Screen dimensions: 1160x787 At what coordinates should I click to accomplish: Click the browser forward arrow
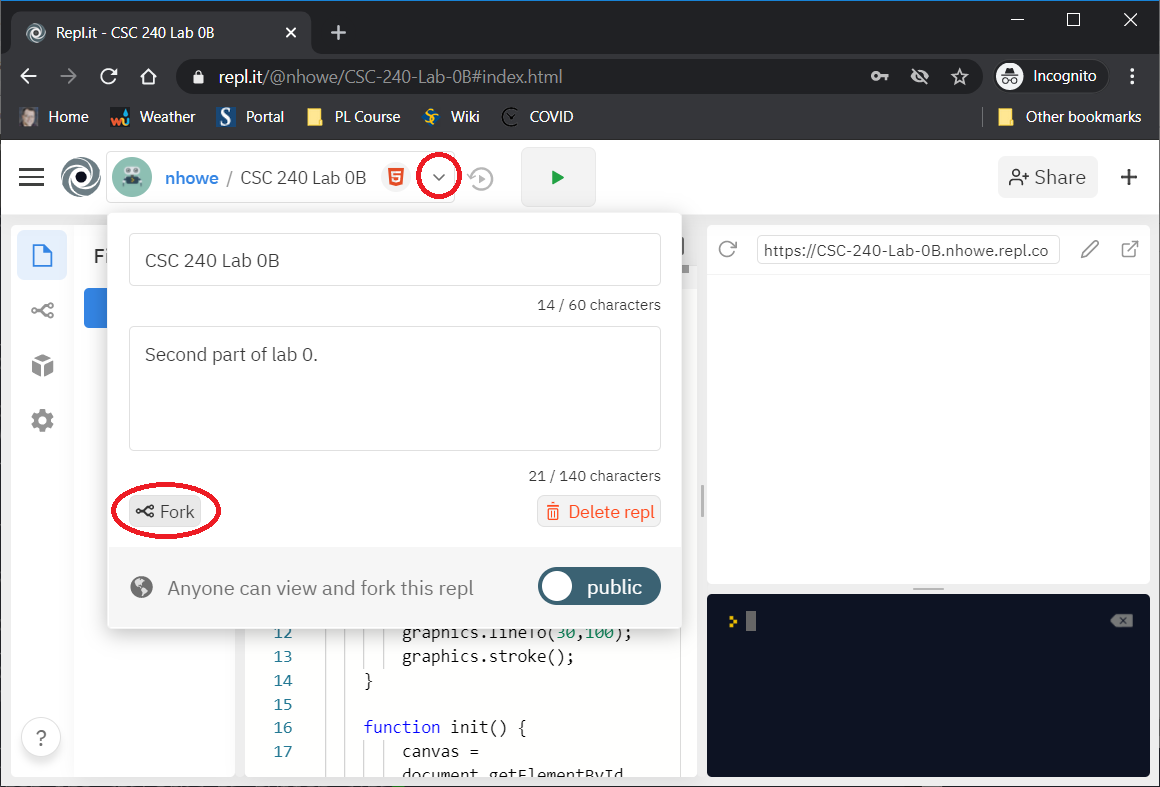pyautogui.click(x=68, y=76)
